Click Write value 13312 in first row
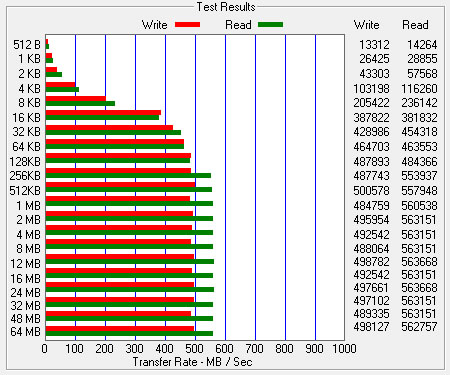The width and height of the screenshot is (450, 375). pos(374,45)
